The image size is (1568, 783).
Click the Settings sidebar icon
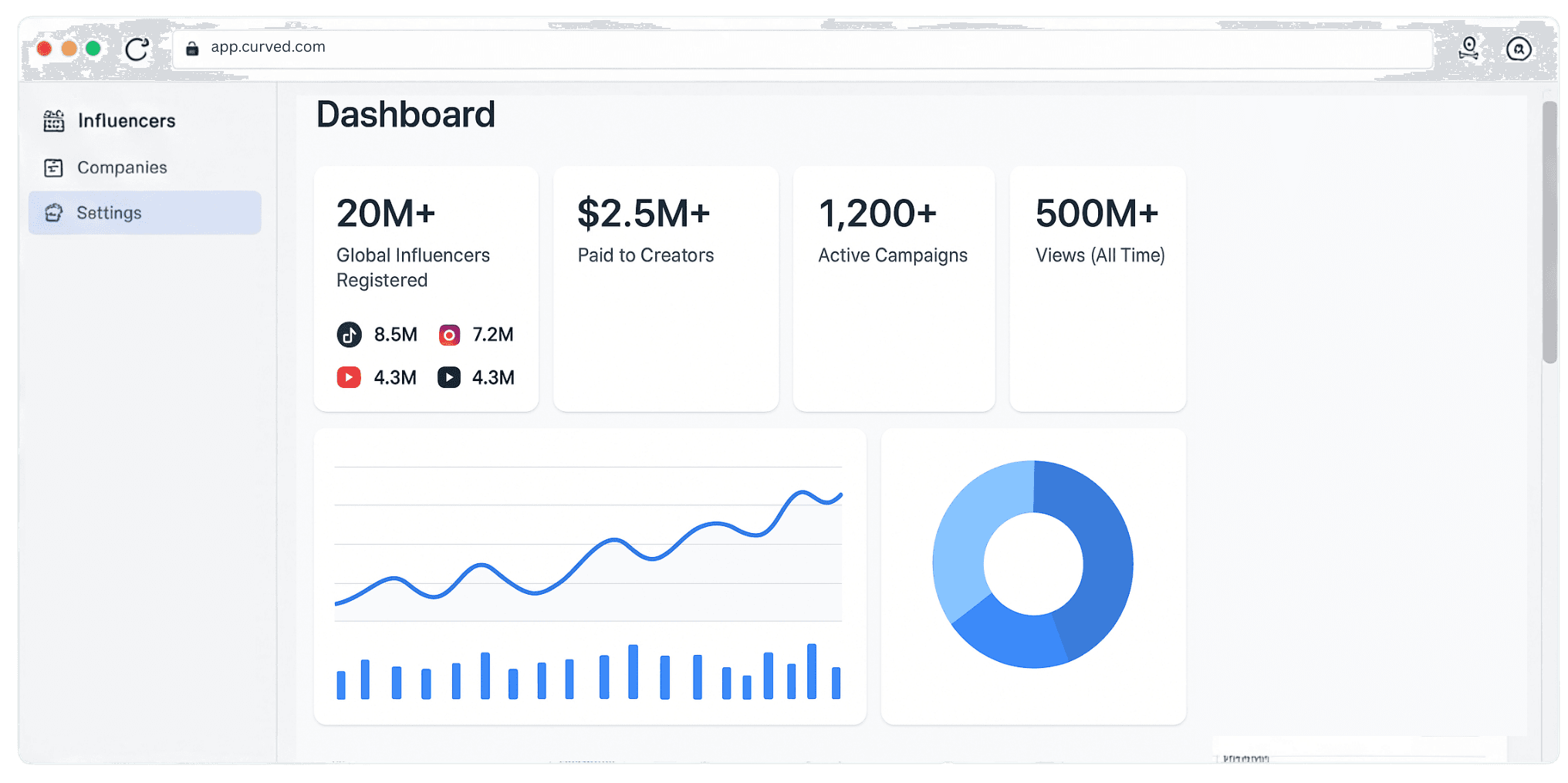point(54,213)
